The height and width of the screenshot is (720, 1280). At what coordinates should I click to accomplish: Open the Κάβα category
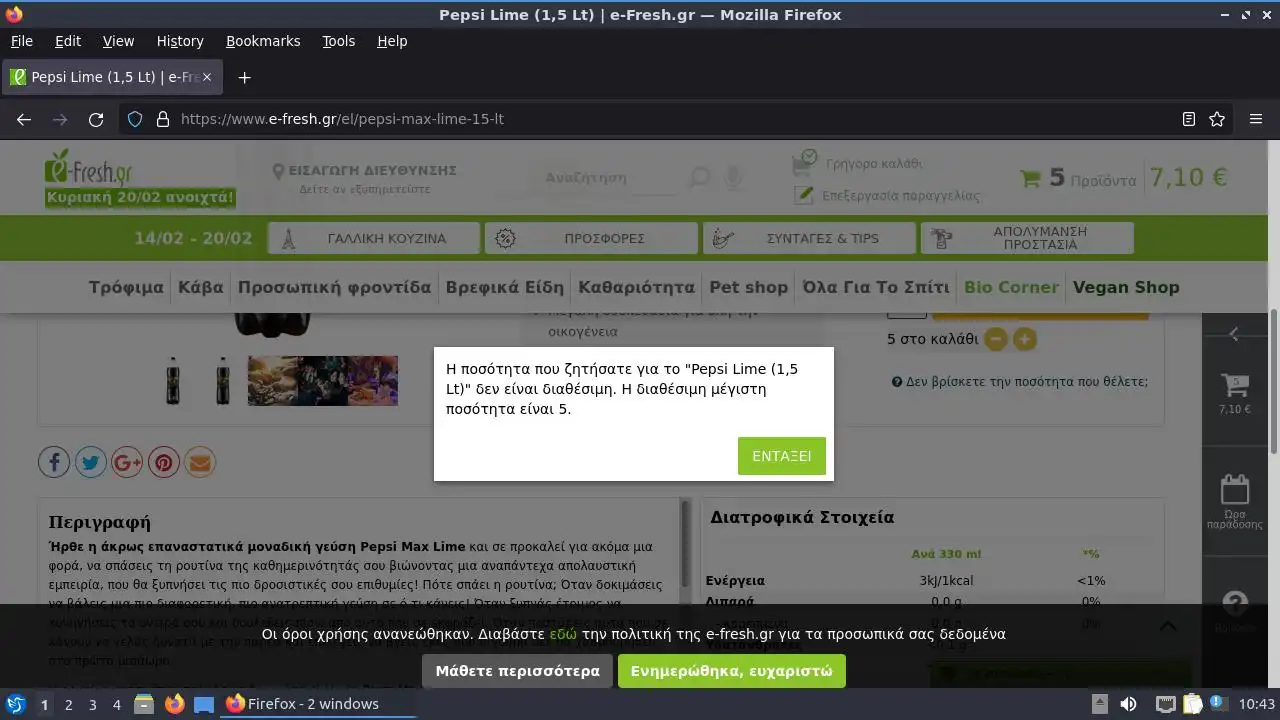(x=201, y=287)
